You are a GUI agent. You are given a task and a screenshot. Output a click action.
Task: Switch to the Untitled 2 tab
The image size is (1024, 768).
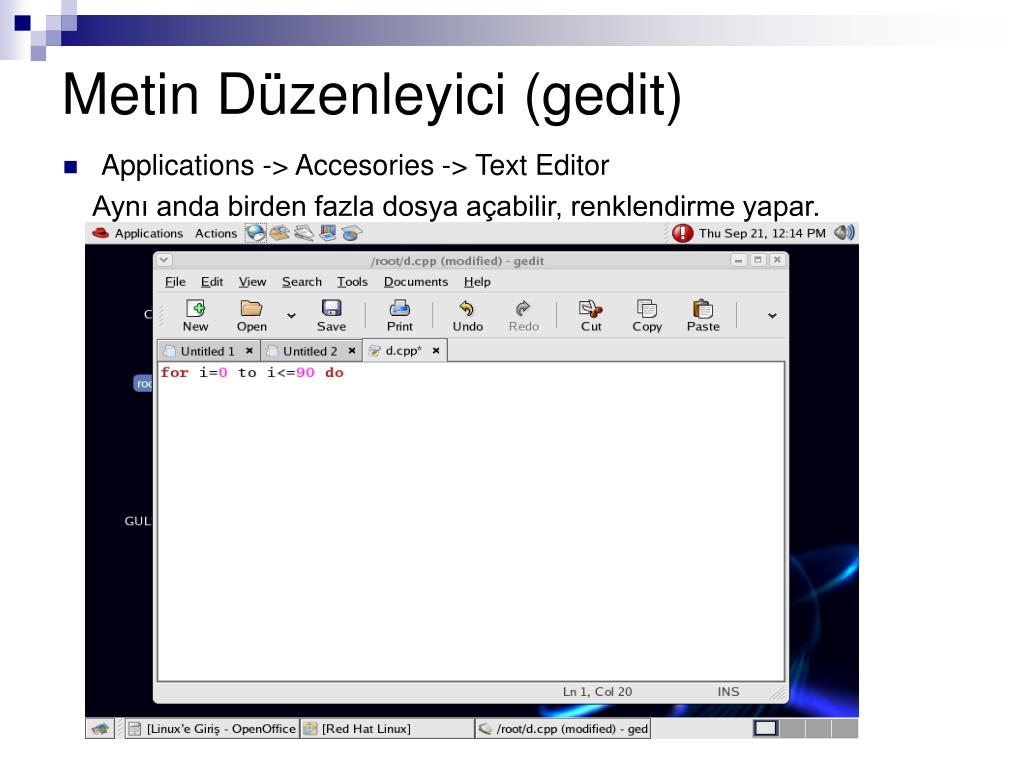point(310,351)
